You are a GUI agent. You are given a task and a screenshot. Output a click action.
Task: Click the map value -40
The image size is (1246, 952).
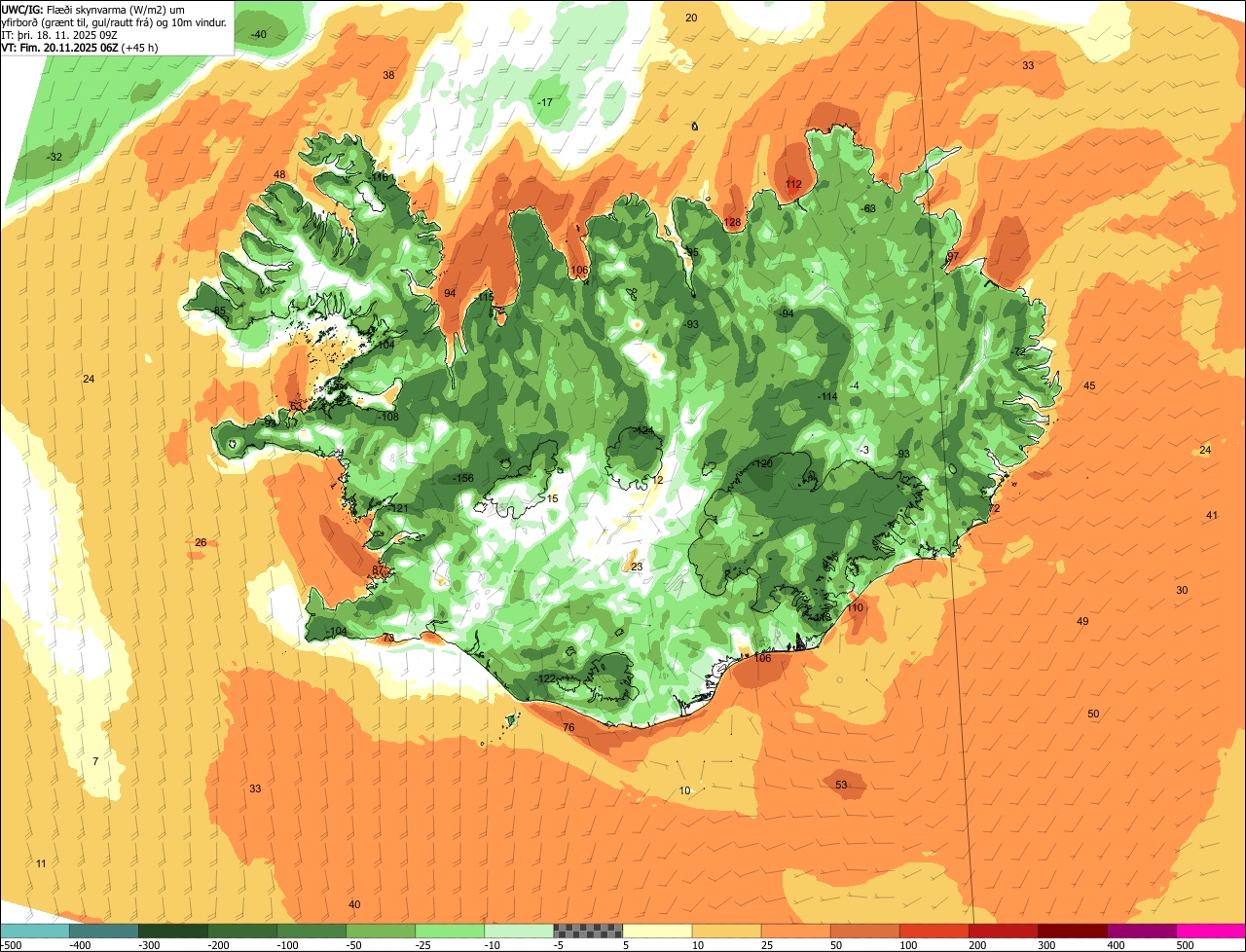click(259, 34)
